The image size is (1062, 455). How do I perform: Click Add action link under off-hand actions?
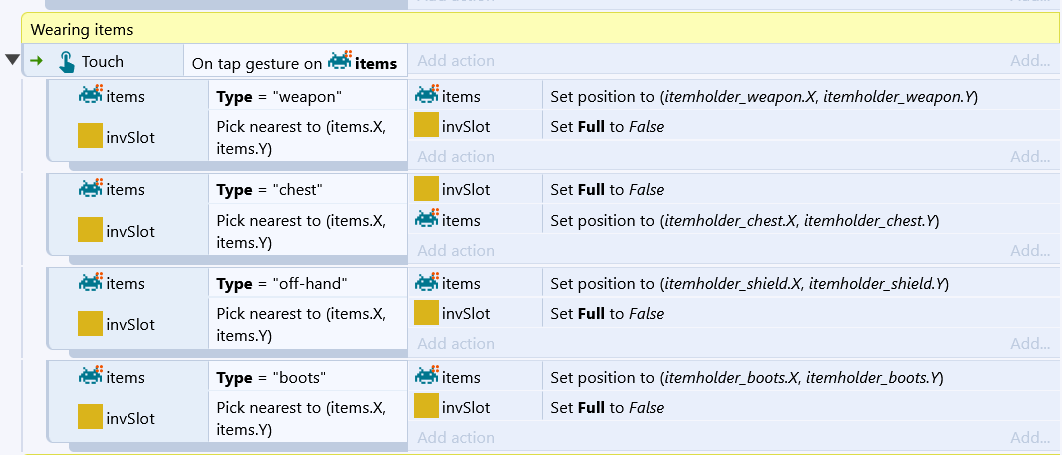(456, 343)
